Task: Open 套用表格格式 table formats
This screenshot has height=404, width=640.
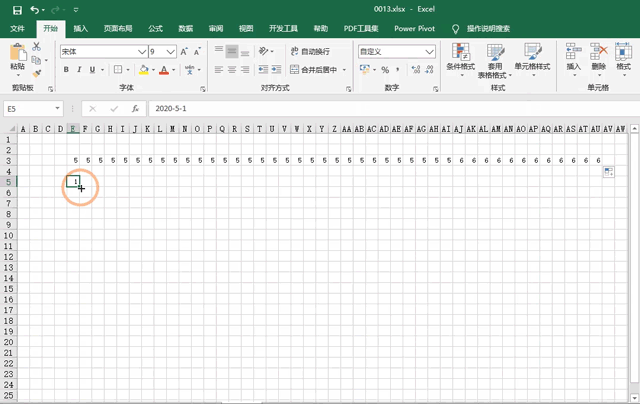Action: [x=495, y=60]
